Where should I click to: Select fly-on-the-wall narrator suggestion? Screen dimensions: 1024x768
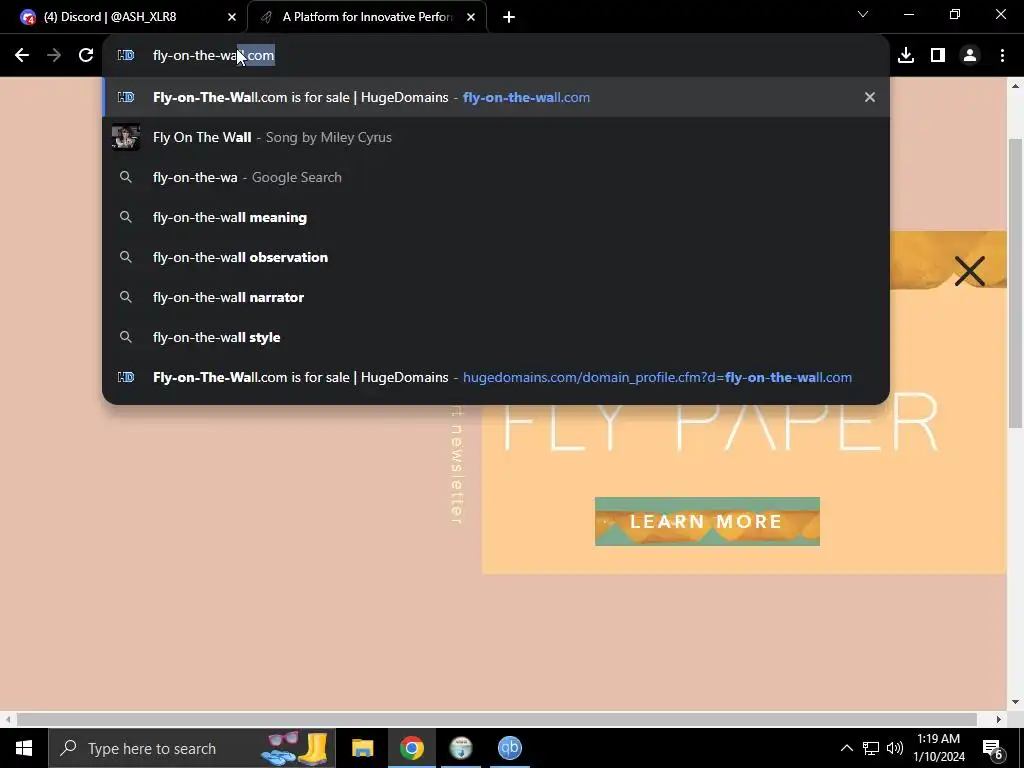tap(496, 297)
